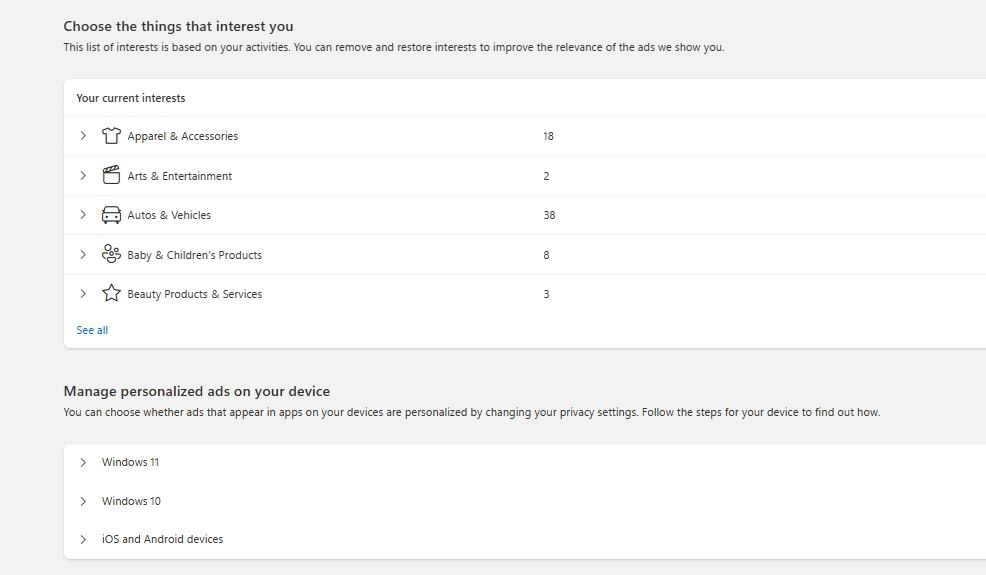This screenshot has height=575, width=986.
Task: Expand the Windows 10 instructions chevron
Action: point(83,501)
